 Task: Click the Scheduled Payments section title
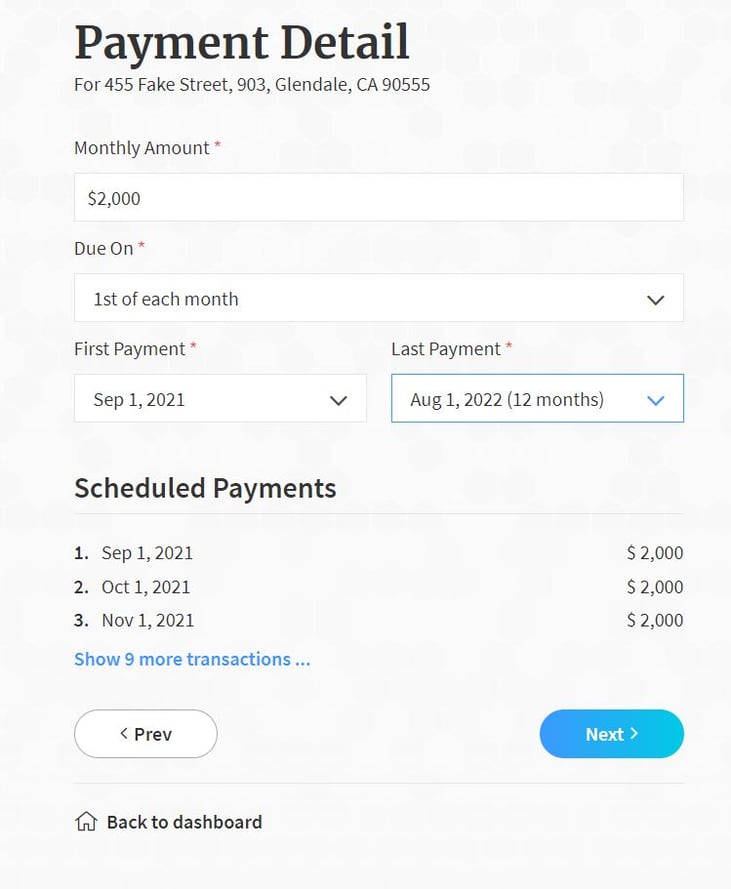coord(204,488)
